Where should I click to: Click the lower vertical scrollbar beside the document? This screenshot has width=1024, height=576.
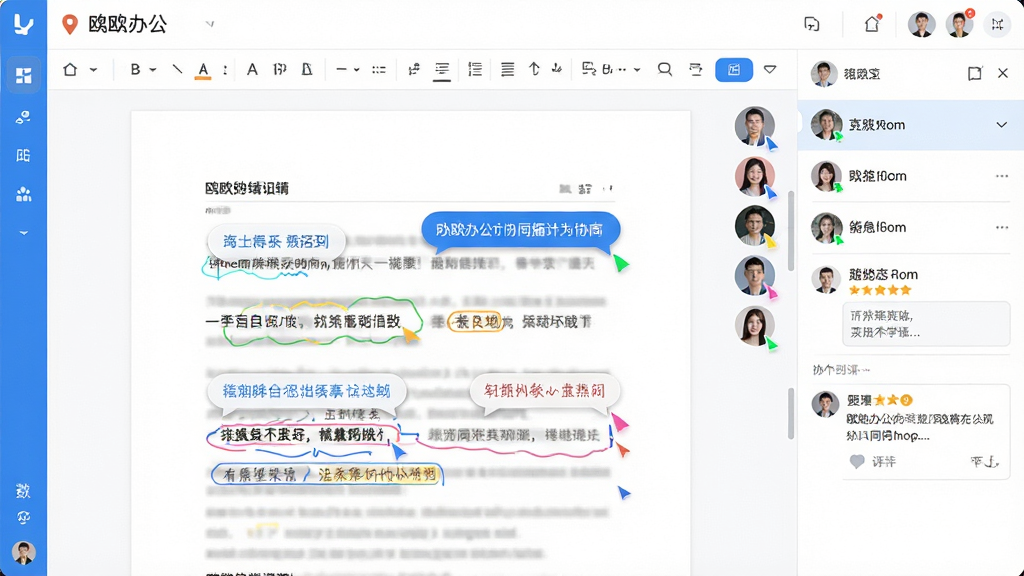click(791, 413)
